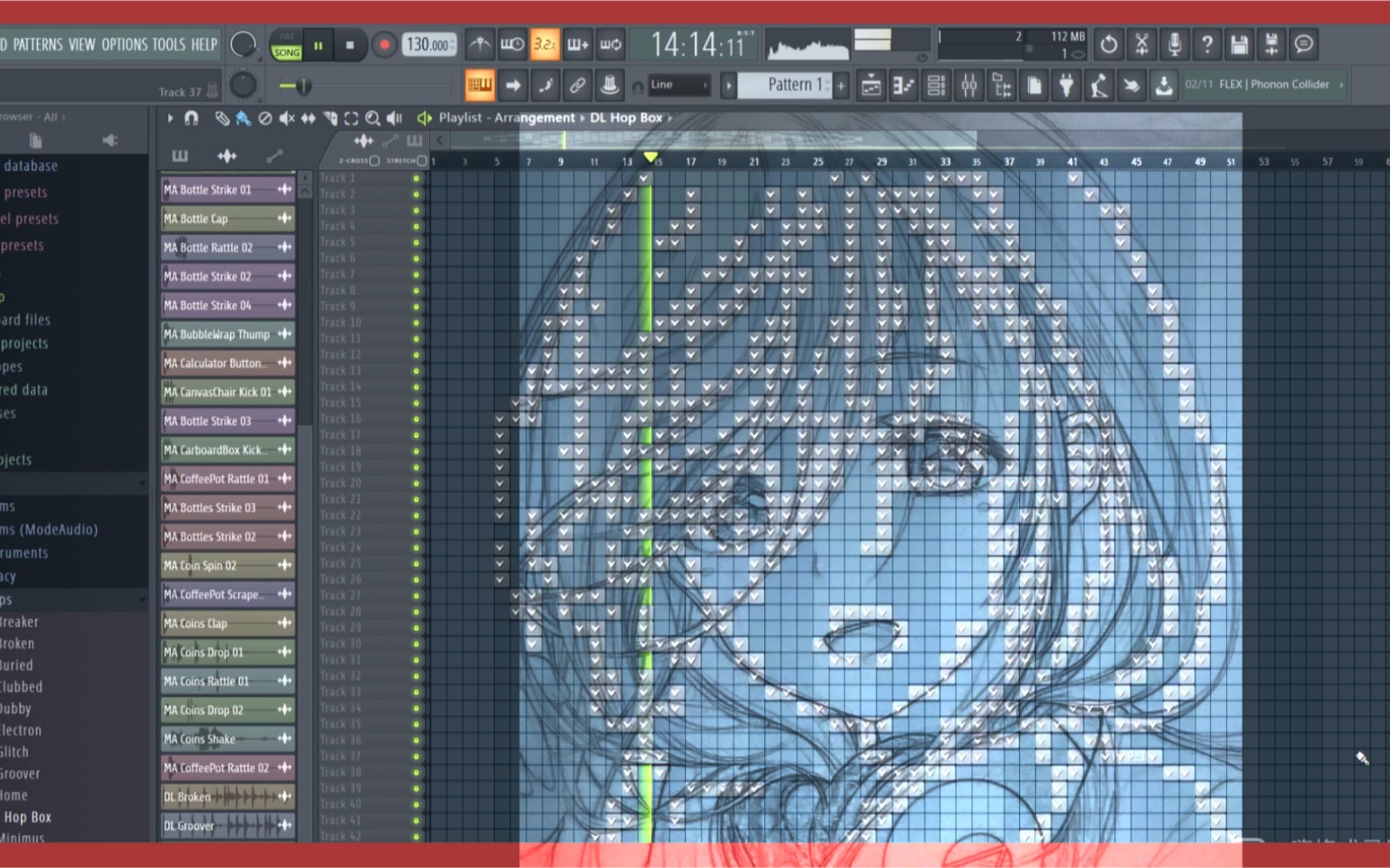This screenshot has height=868, width=1390.
Task: Open the Mixer view
Action: click(969, 85)
